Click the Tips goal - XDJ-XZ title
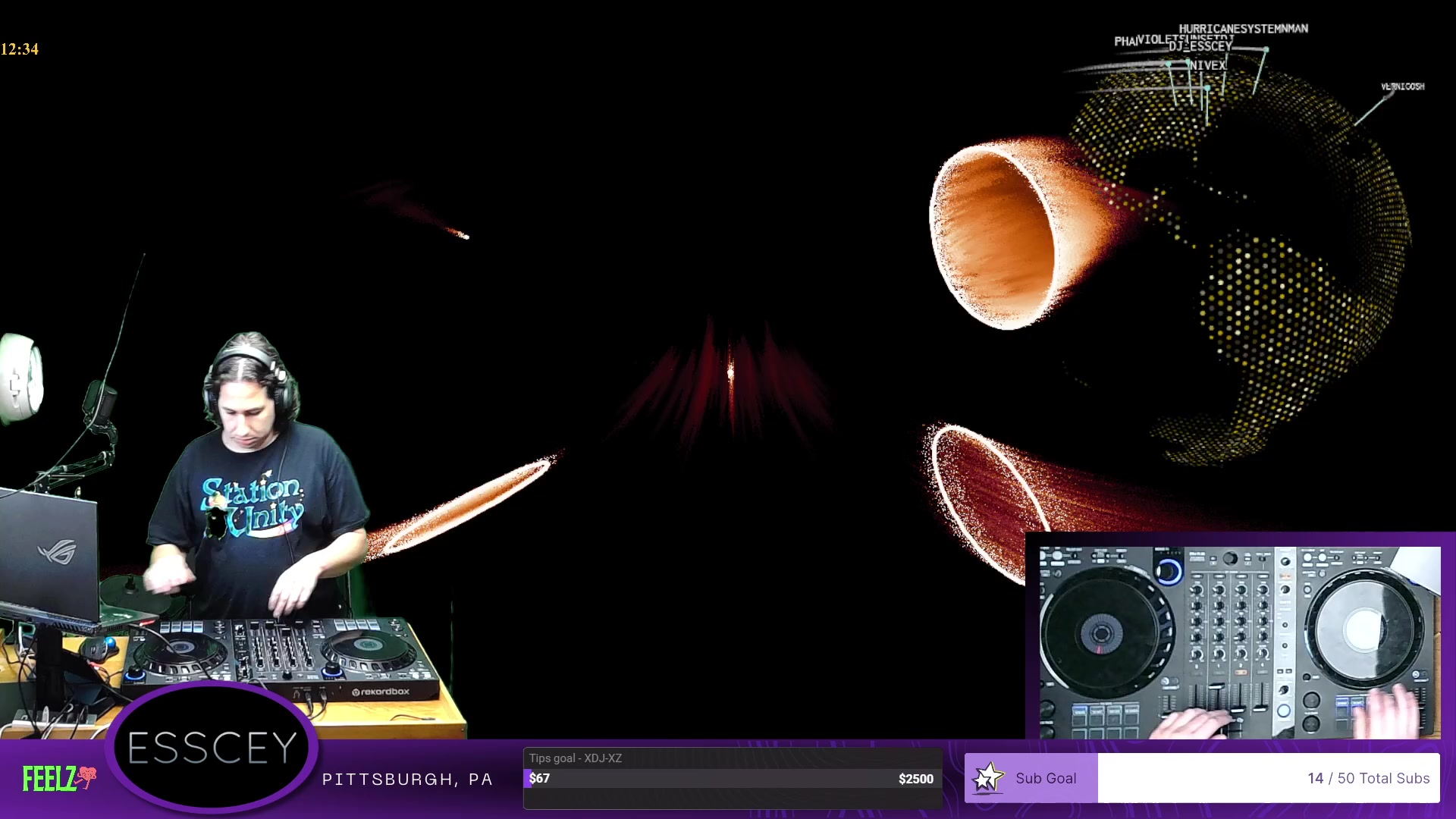The width and height of the screenshot is (1456, 819). (x=575, y=758)
